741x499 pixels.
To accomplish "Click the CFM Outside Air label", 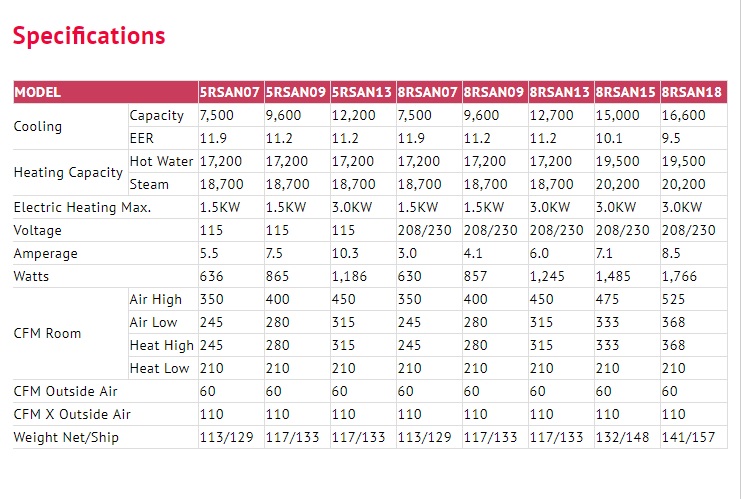I will click(x=65, y=392).
